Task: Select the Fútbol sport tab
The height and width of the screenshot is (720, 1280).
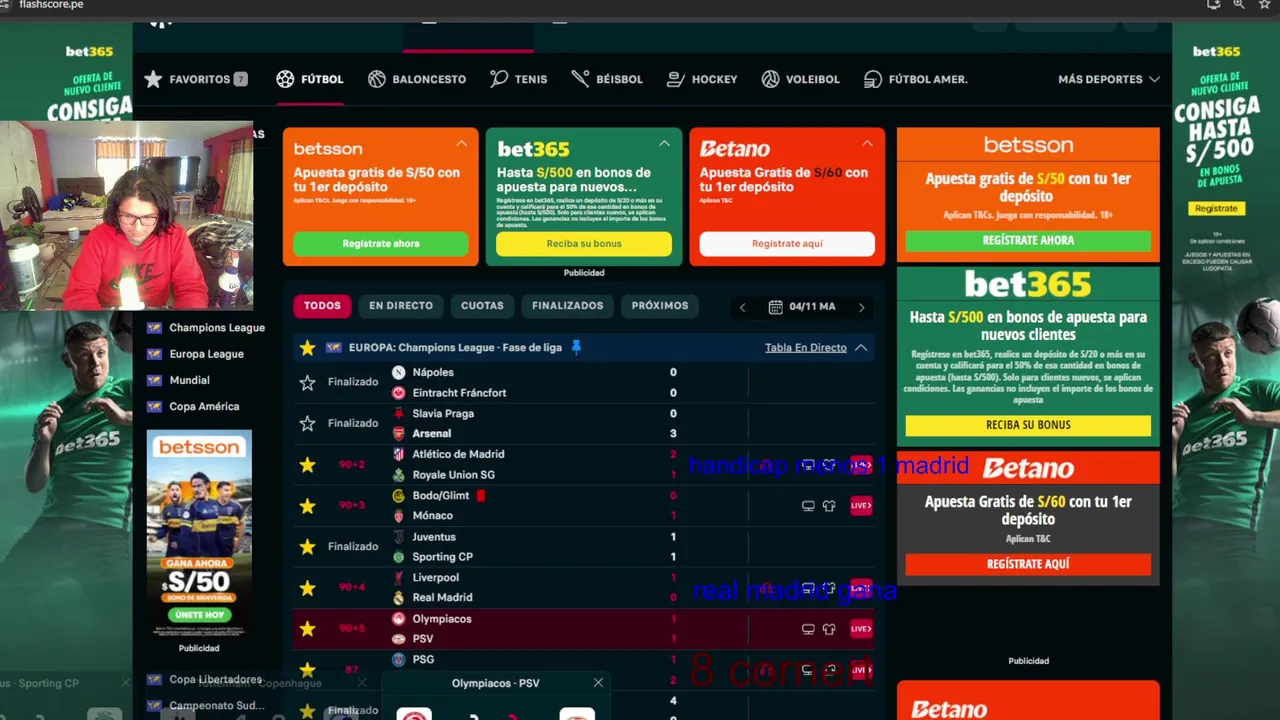Action: 310,79
